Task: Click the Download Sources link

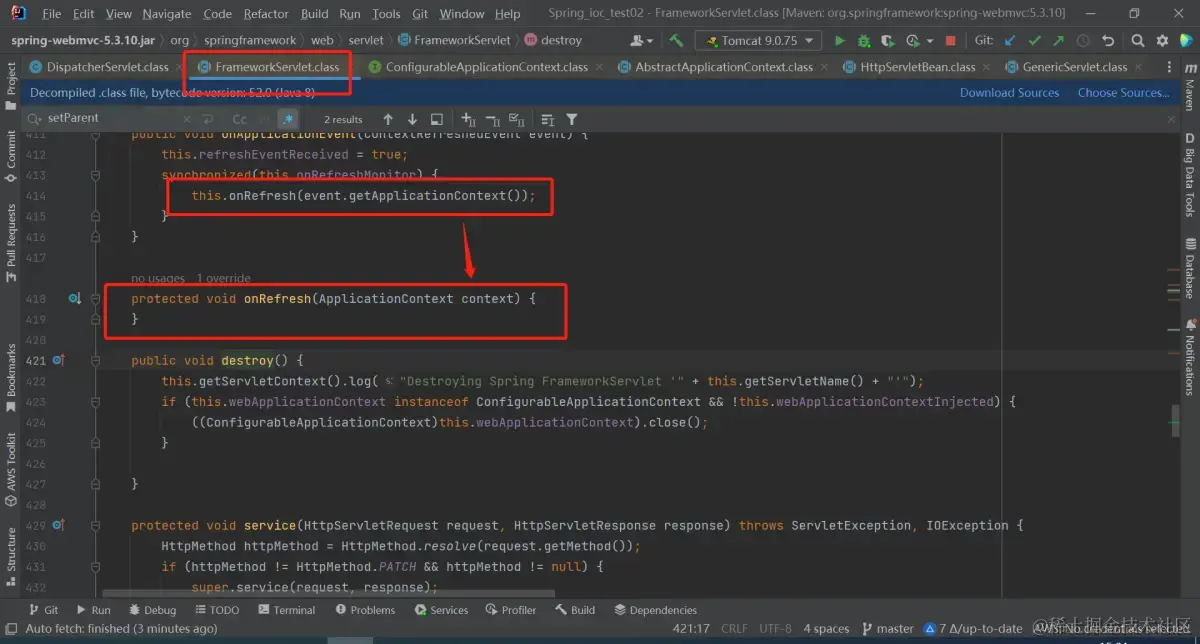Action: pos(1009,93)
